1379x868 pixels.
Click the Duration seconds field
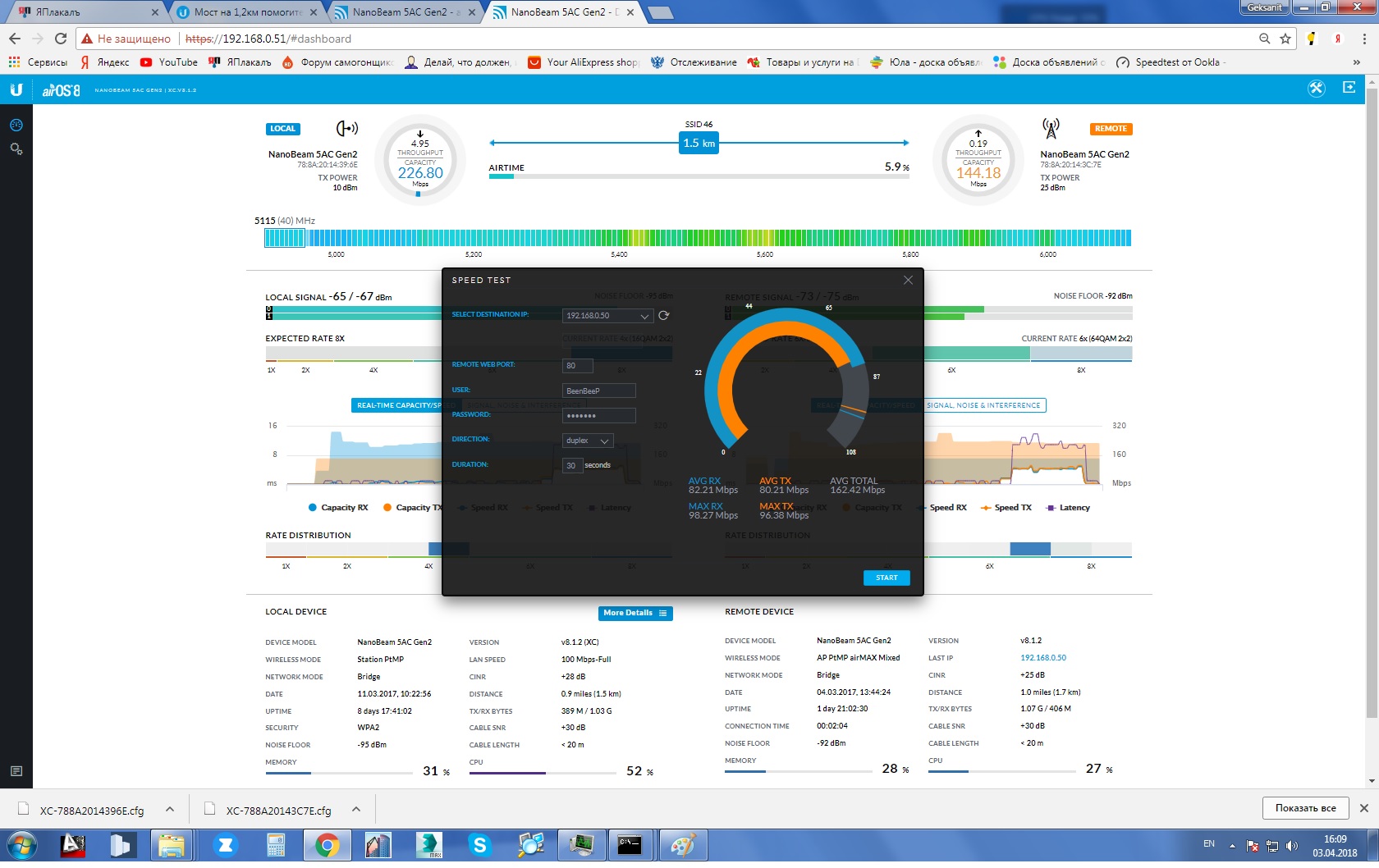click(x=572, y=465)
